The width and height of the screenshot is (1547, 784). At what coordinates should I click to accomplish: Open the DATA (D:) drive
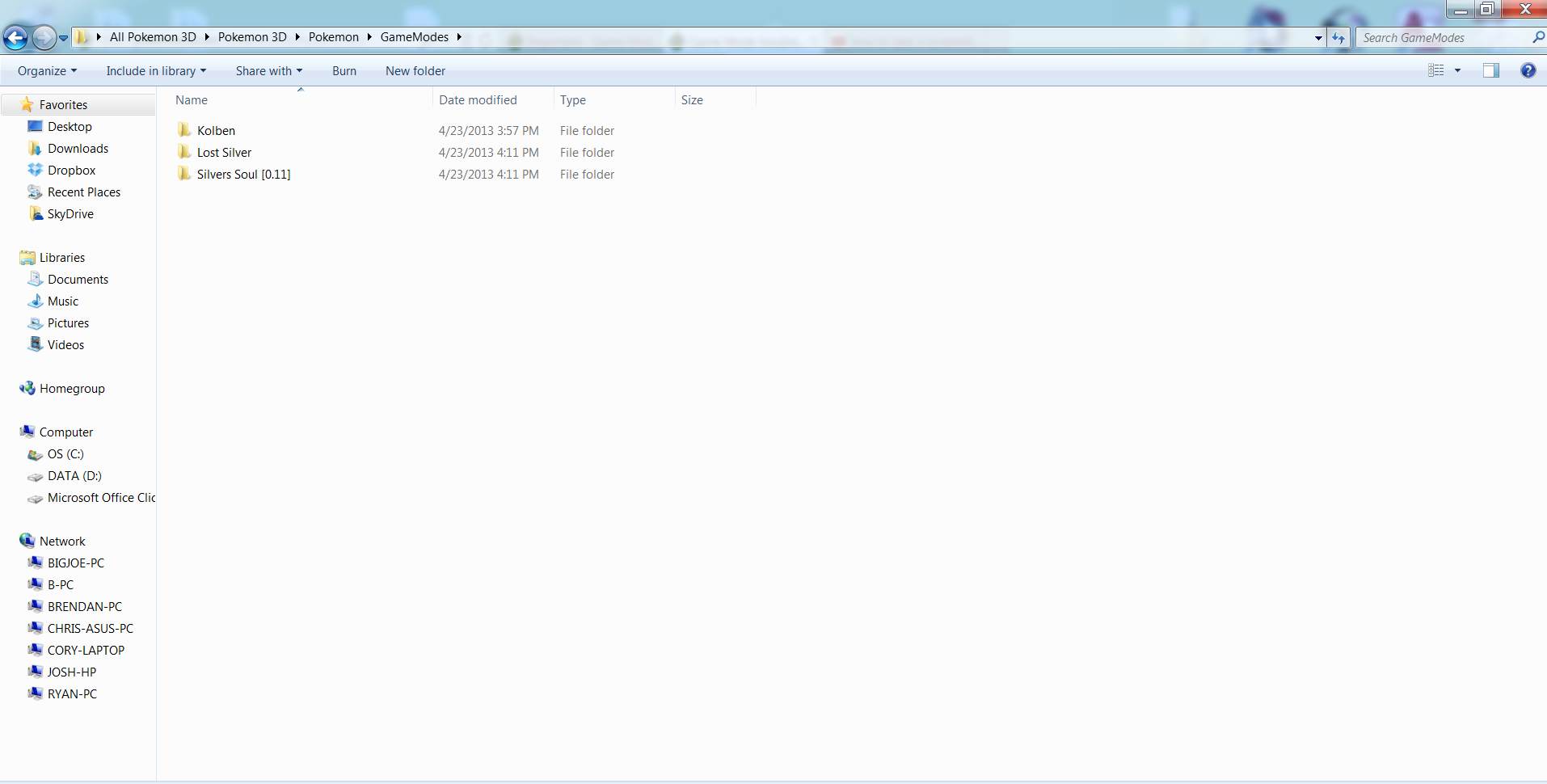tap(74, 476)
